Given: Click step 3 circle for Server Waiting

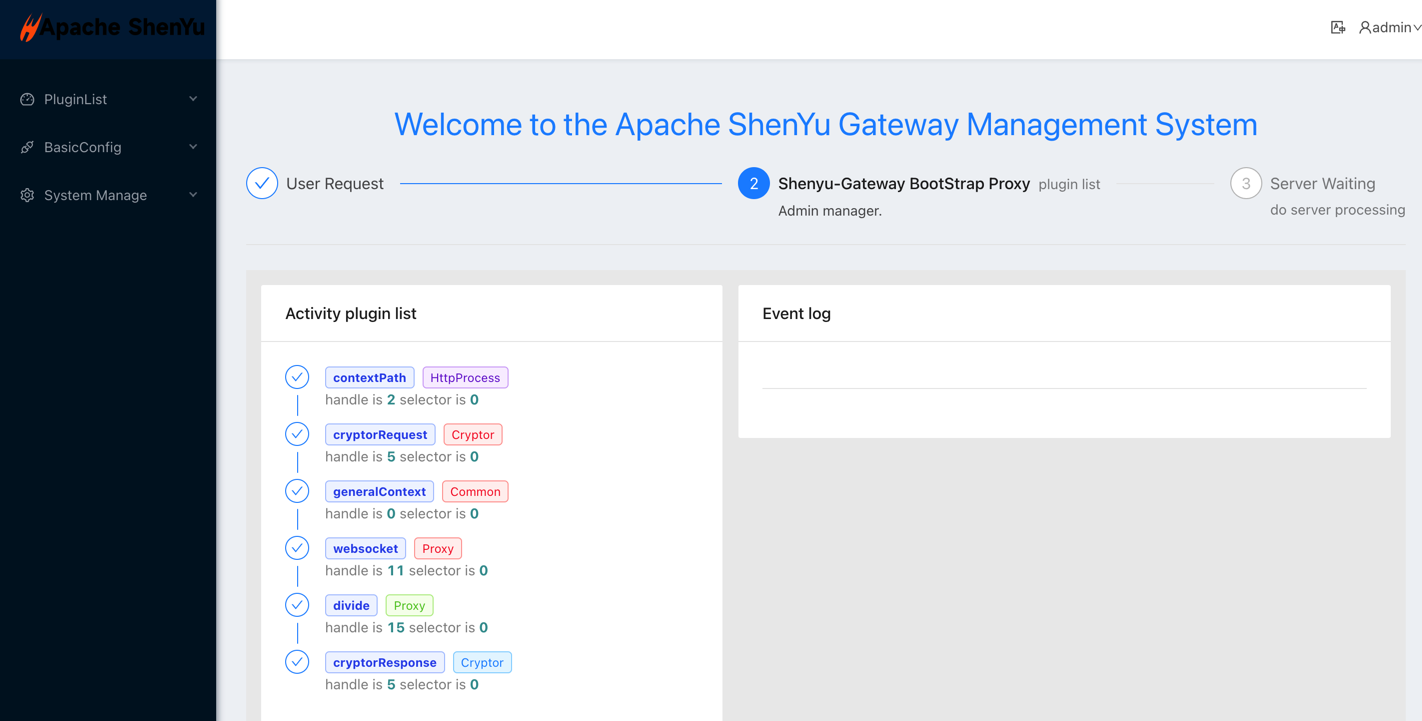Looking at the screenshot, I should pyautogui.click(x=1246, y=183).
